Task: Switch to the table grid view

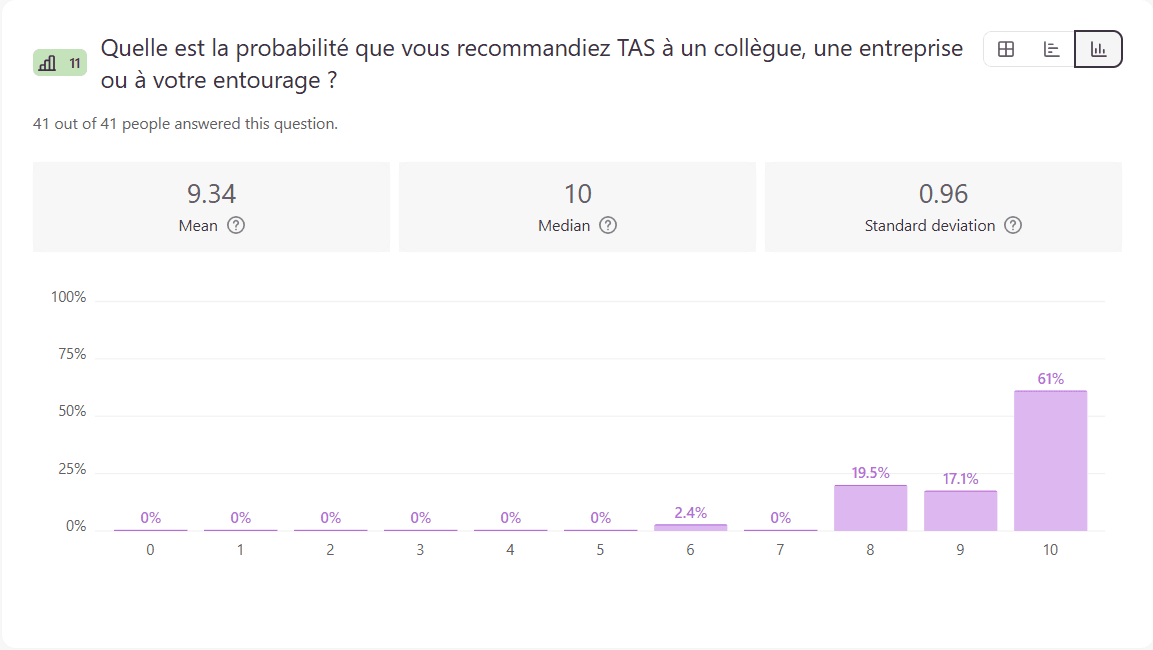Action: (x=1006, y=49)
